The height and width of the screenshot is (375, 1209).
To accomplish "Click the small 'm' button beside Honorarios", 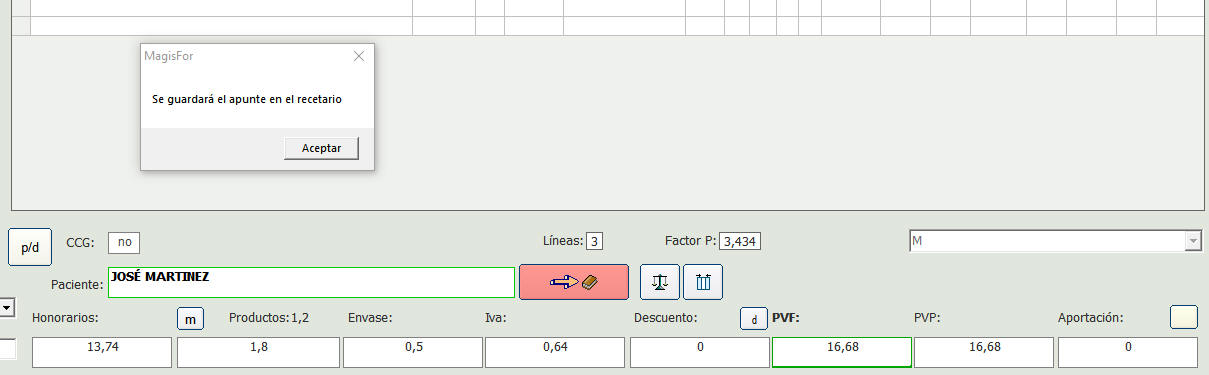I will [190, 318].
